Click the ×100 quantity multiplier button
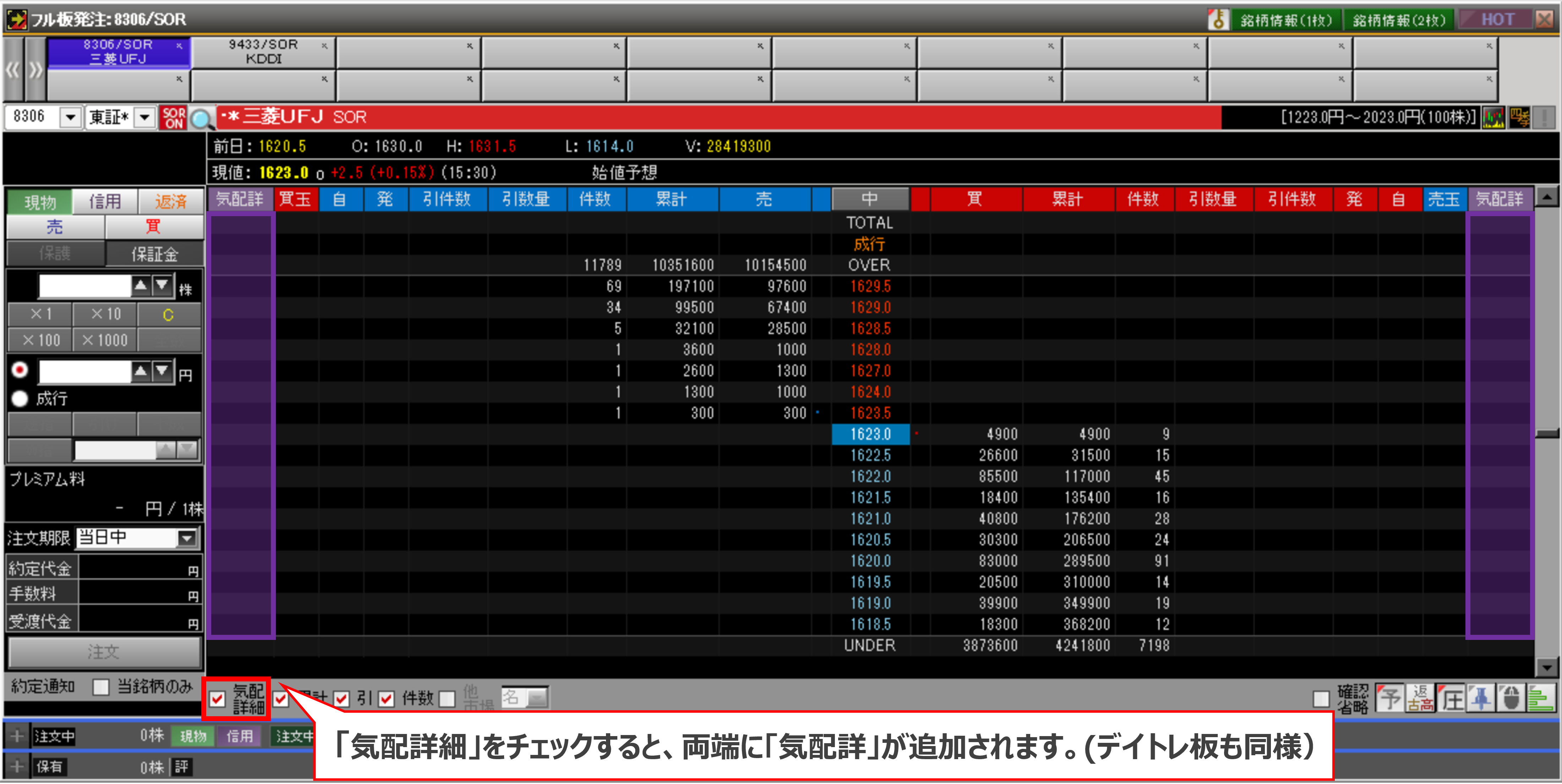The width and height of the screenshot is (1562, 784). pos(40,340)
